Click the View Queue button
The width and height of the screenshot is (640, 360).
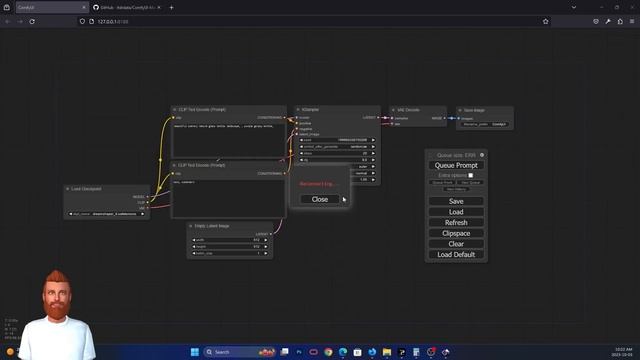[x=470, y=182]
